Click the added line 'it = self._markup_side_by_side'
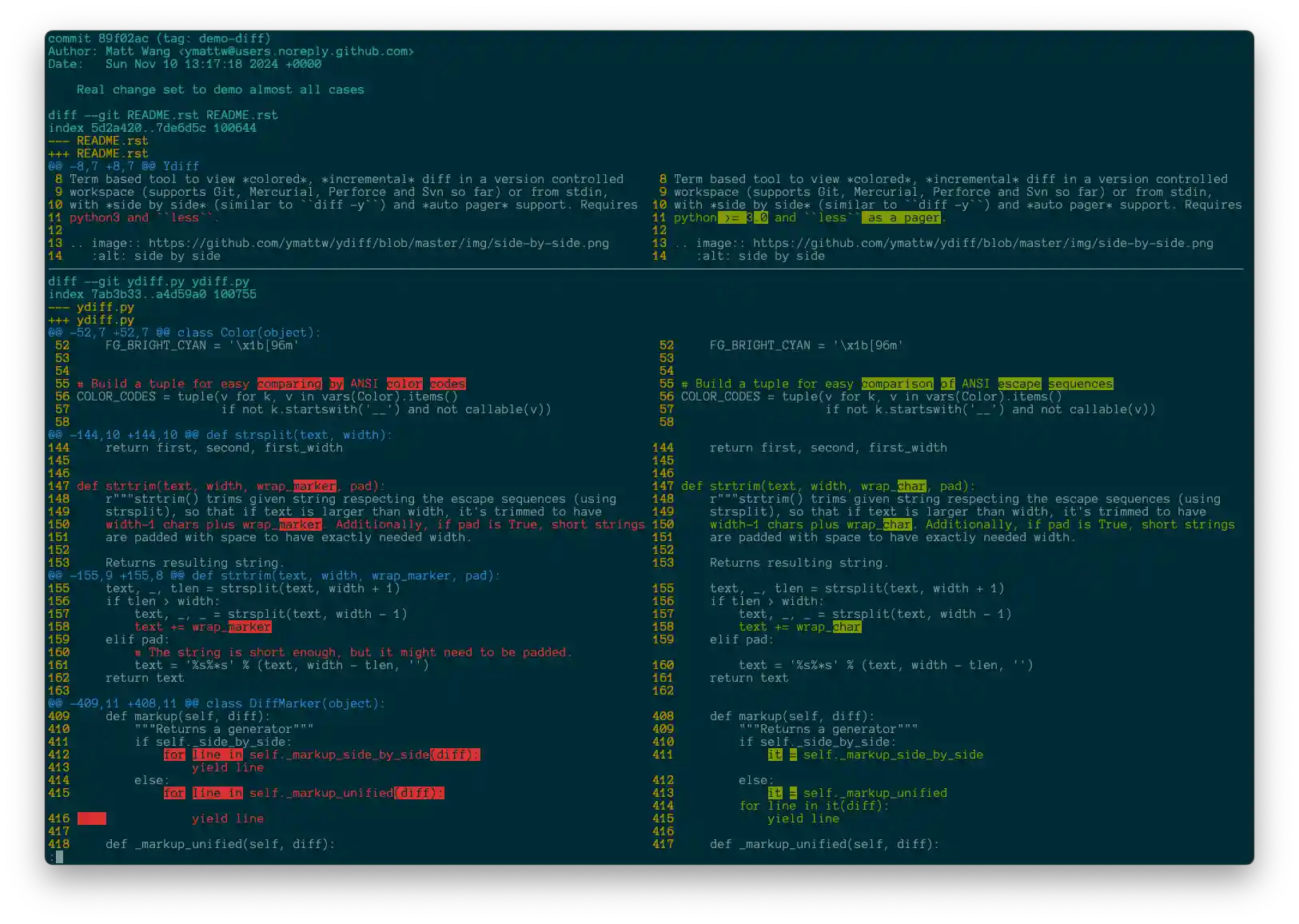 pos(875,755)
